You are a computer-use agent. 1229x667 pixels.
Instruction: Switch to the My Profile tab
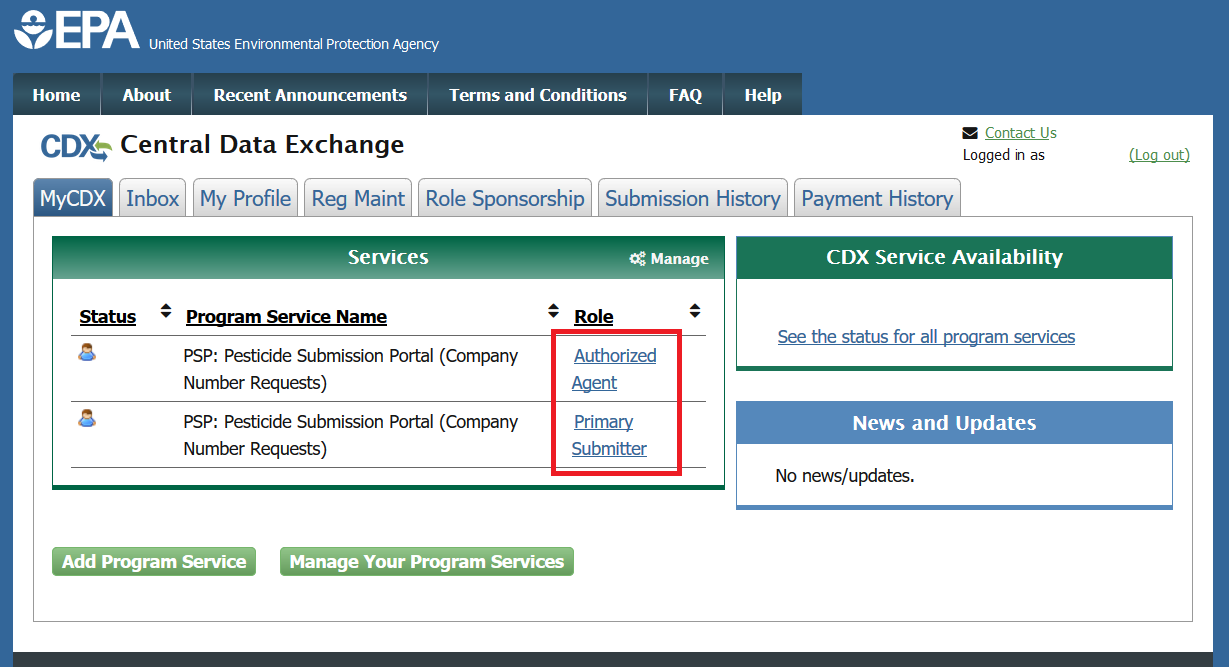point(245,198)
